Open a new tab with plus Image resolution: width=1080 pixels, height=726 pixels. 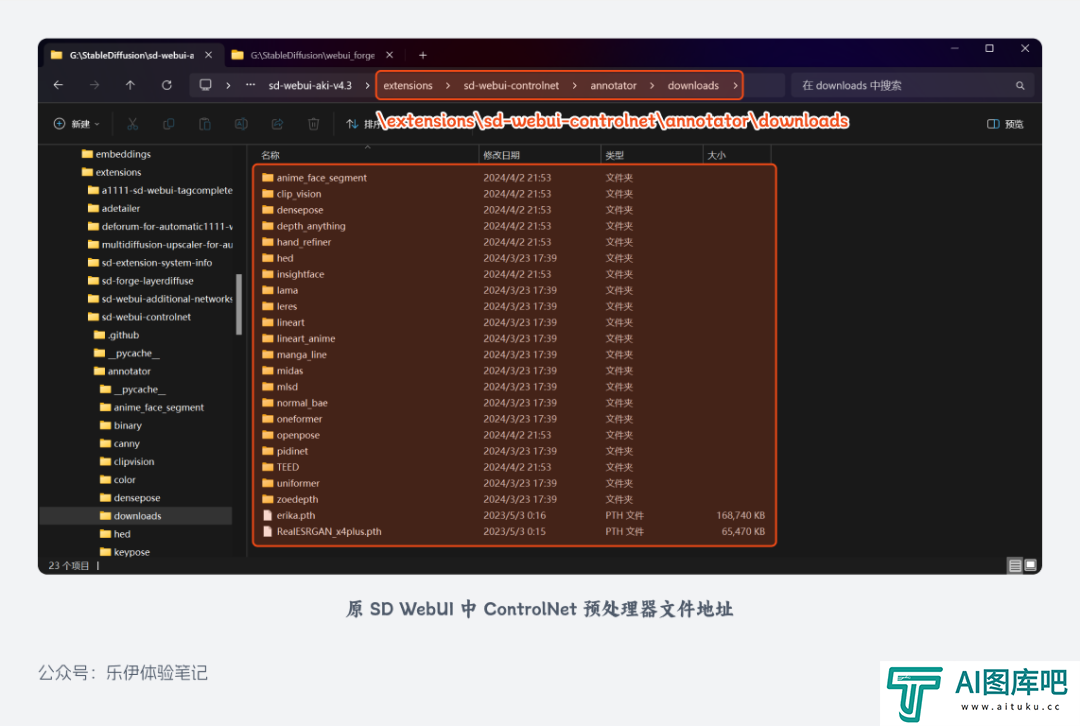click(x=423, y=55)
